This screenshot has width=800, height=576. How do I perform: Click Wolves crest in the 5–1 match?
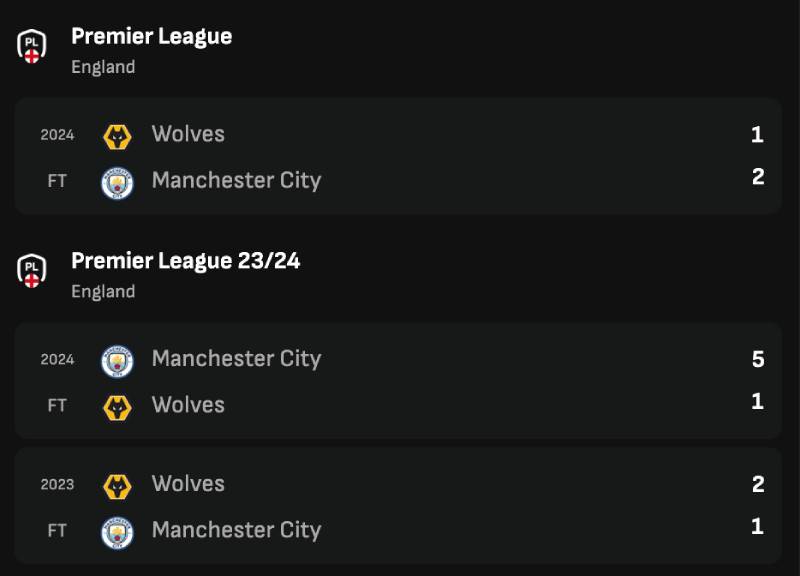point(118,406)
